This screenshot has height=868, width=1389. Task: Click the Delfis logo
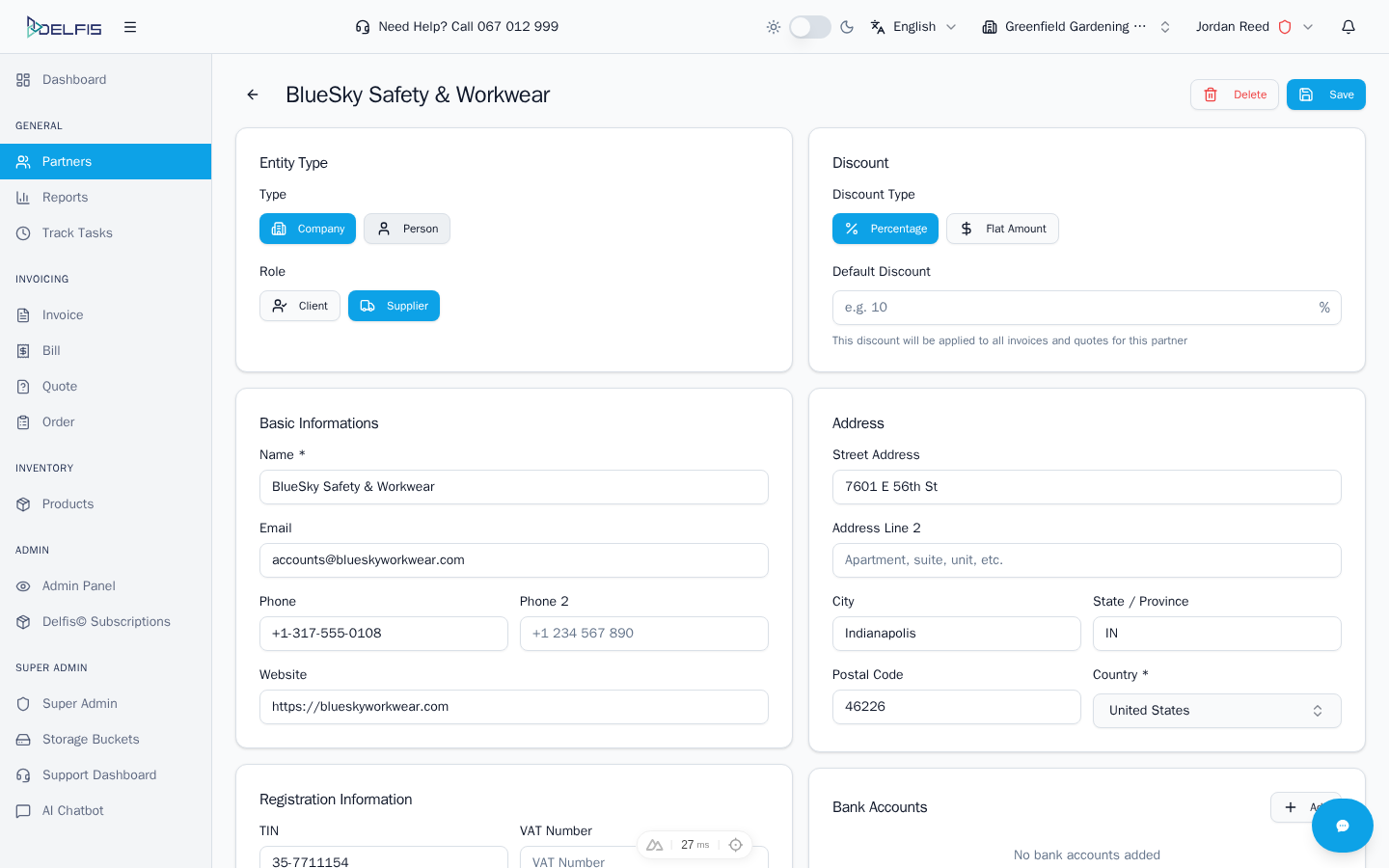tap(64, 27)
